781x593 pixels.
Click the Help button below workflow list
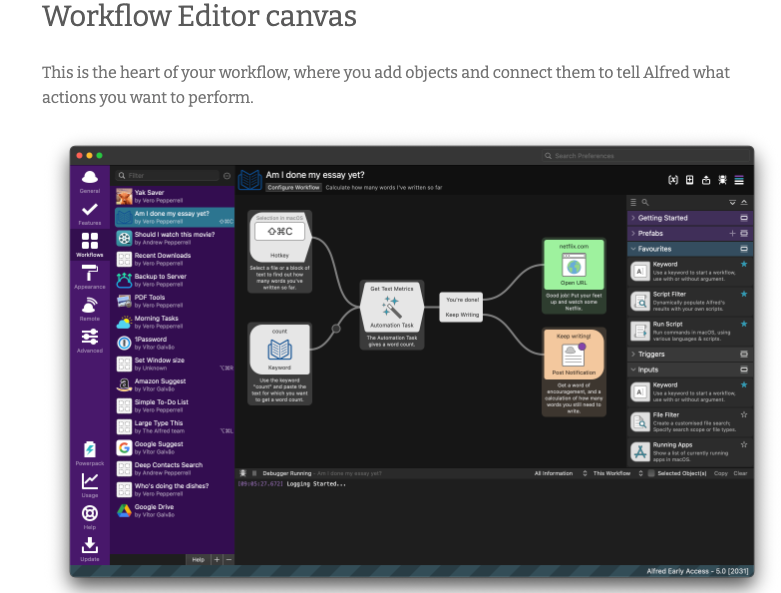pyautogui.click(x=198, y=560)
